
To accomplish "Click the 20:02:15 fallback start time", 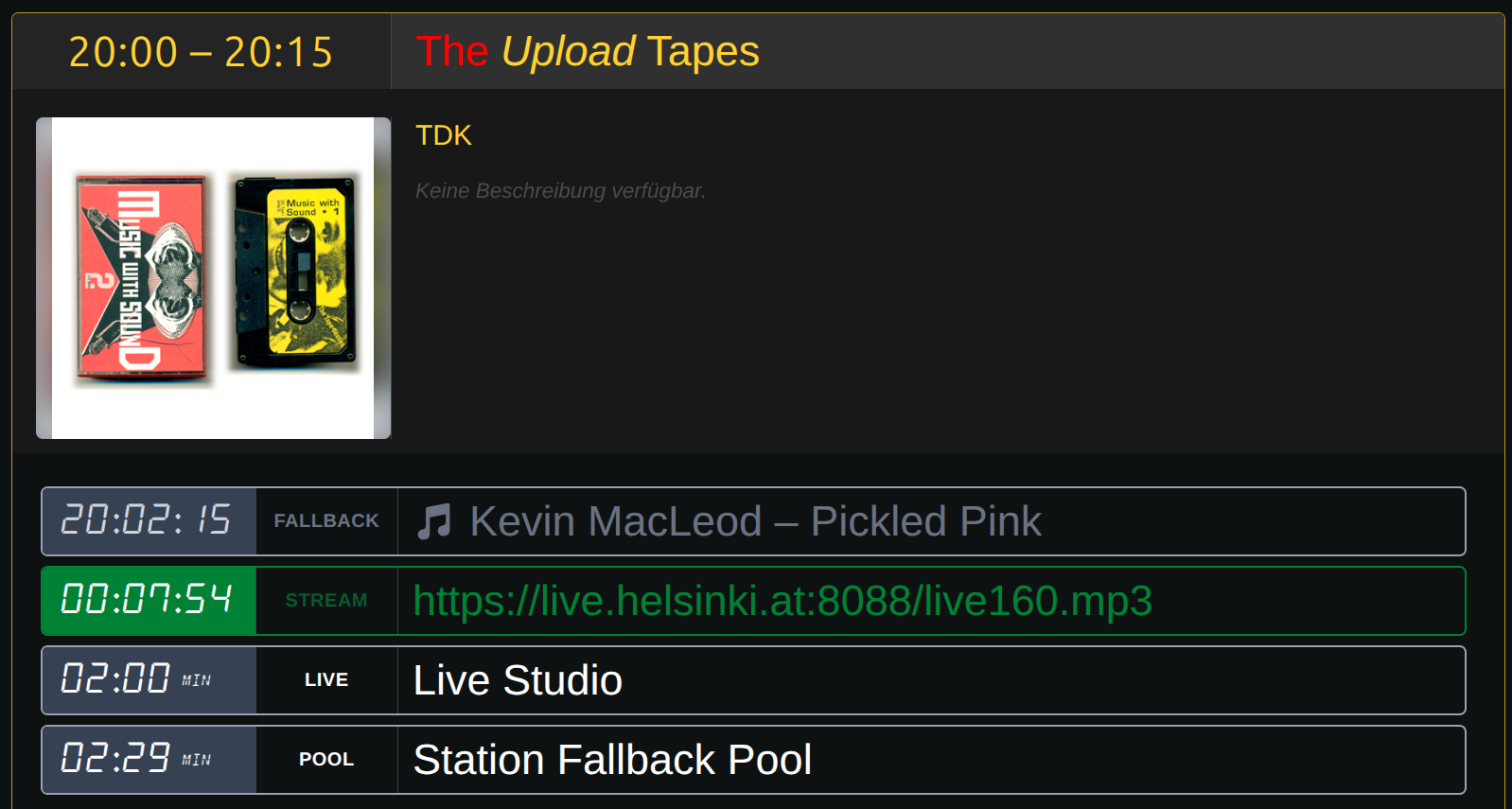I will pyautogui.click(x=149, y=521).
